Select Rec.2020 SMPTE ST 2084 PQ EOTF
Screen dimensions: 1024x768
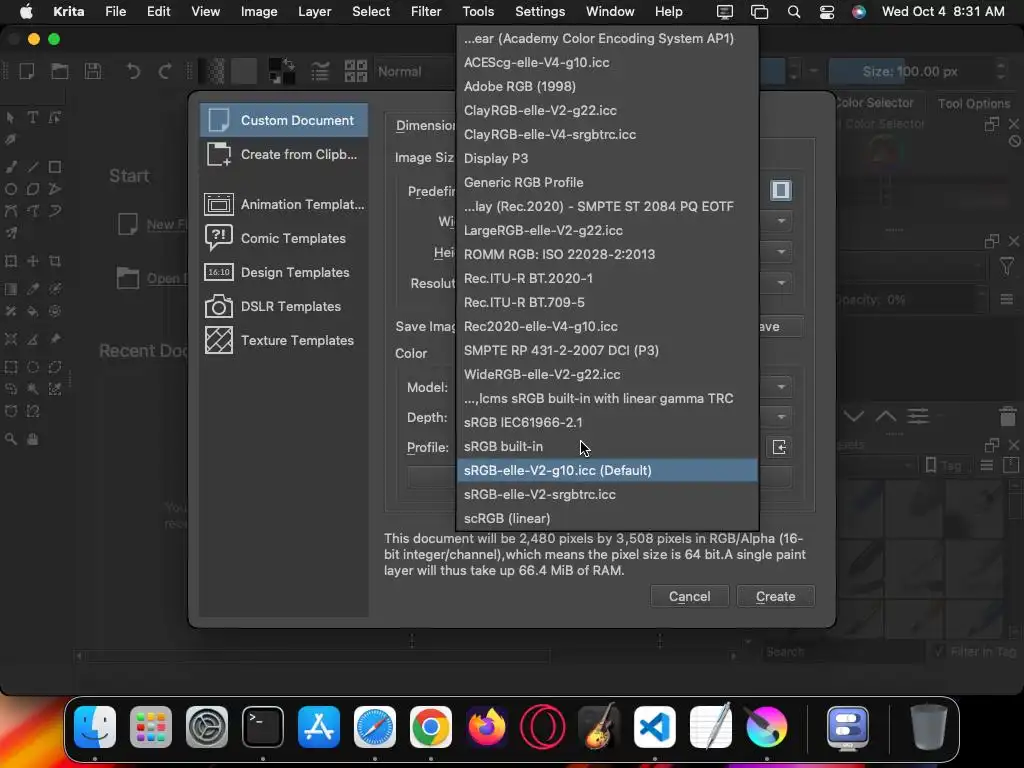[x=607, y=206]
